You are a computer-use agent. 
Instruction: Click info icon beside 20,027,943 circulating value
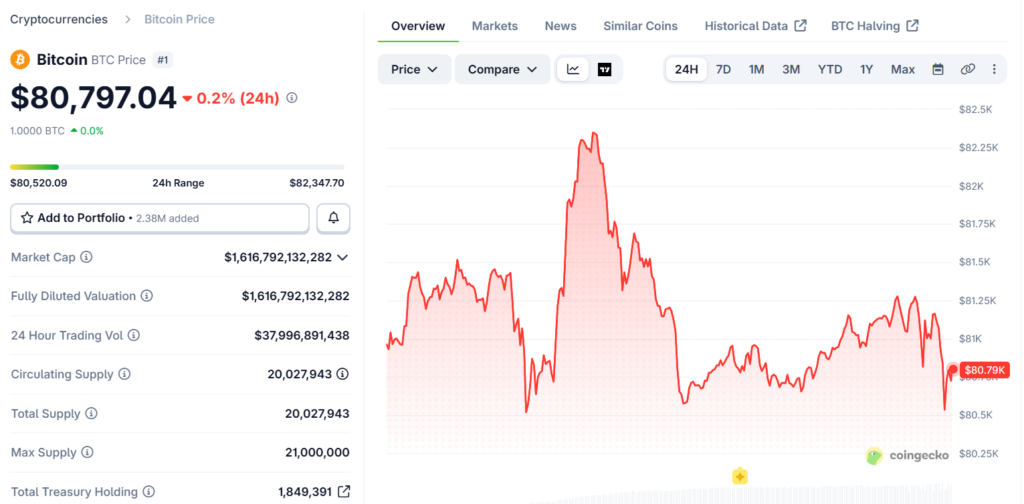(342, 374)
